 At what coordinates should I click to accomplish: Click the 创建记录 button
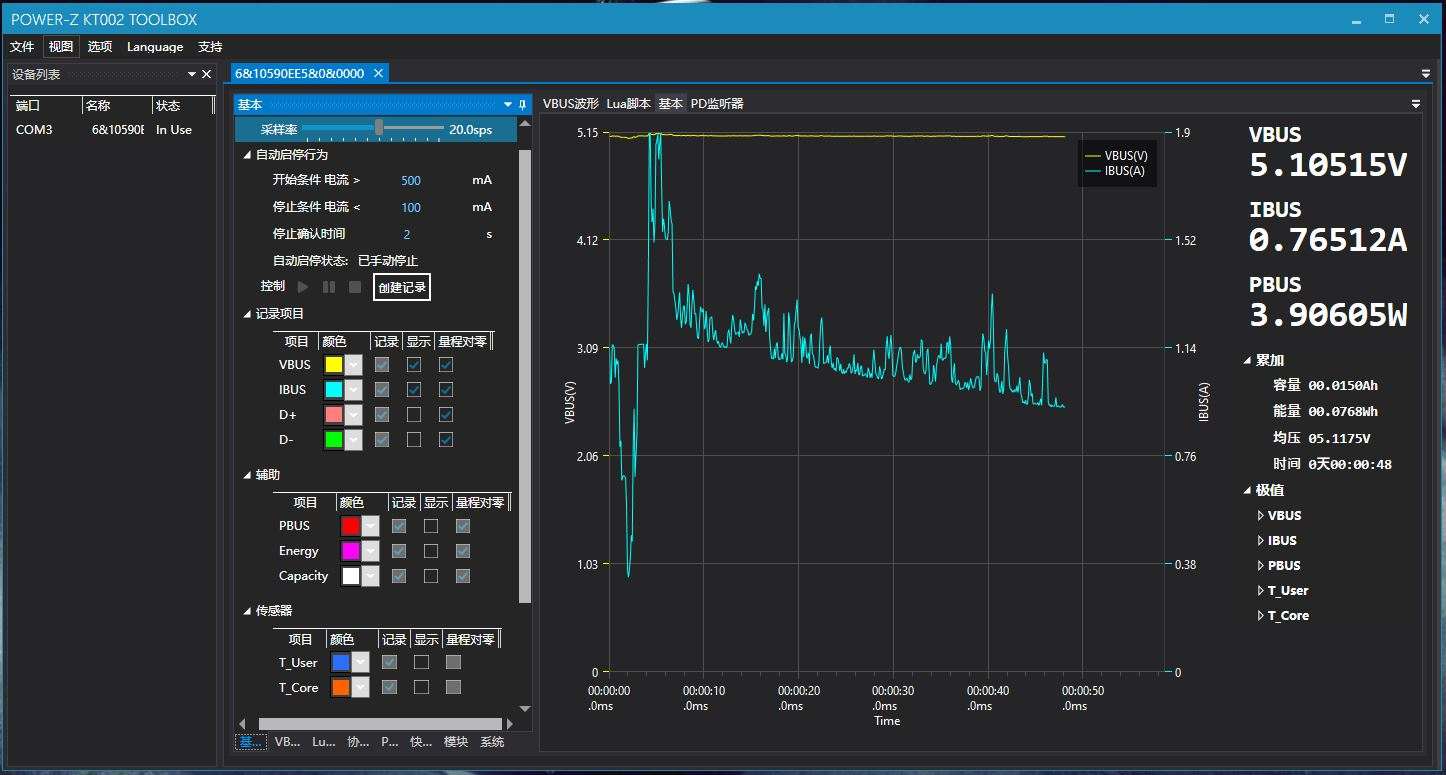[402, 287]
